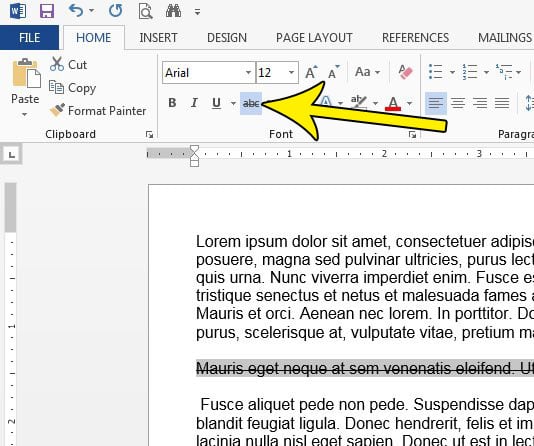Copy the selected text
The image size is (534, 446).
[72, 88]
